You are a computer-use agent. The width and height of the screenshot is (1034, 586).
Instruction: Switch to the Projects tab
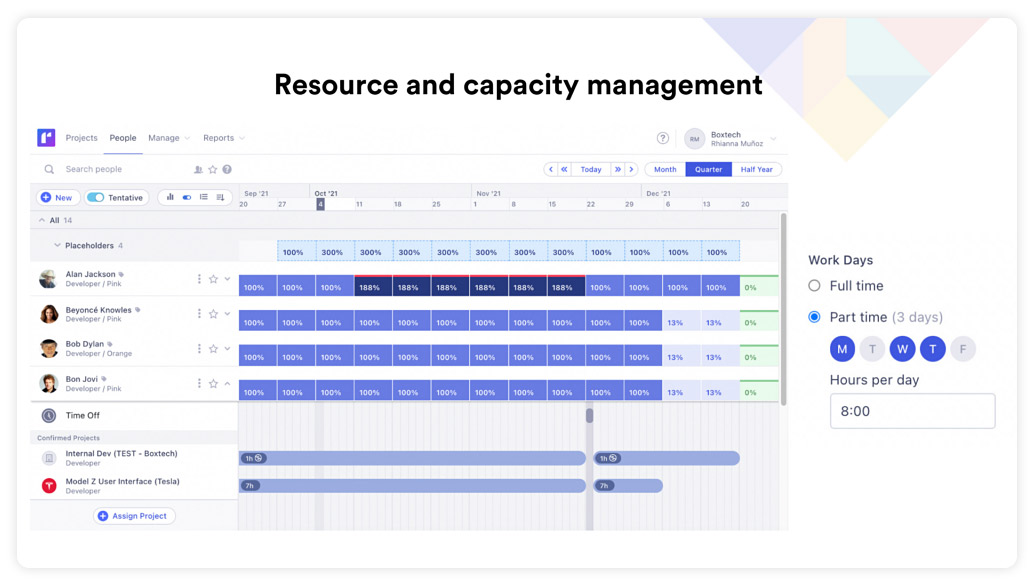pos(81,138)
